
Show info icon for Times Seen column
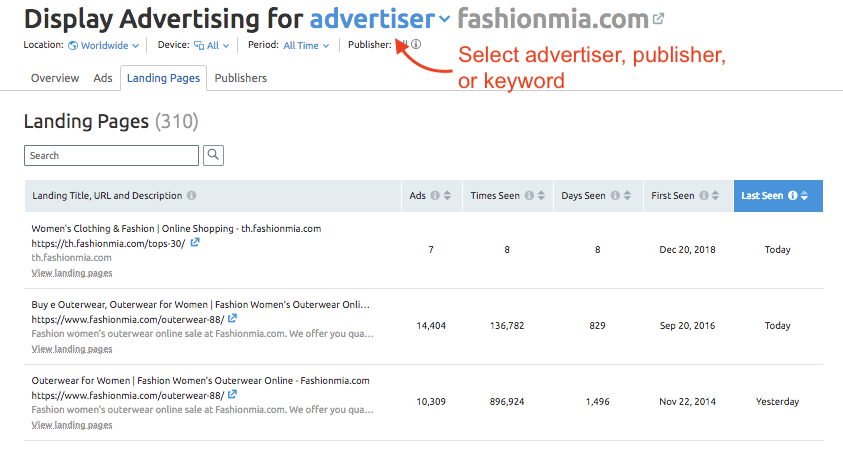coord(529,196)
